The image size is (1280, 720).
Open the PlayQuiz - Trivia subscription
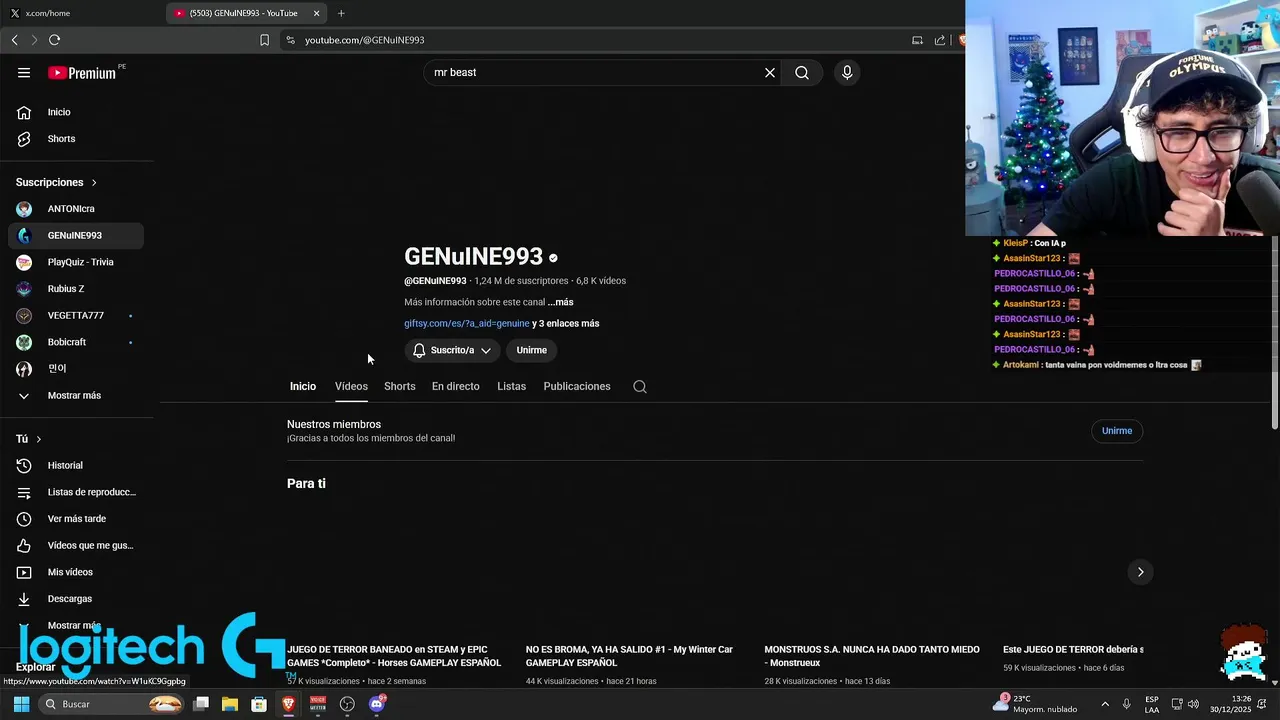[x=76, y=262]
